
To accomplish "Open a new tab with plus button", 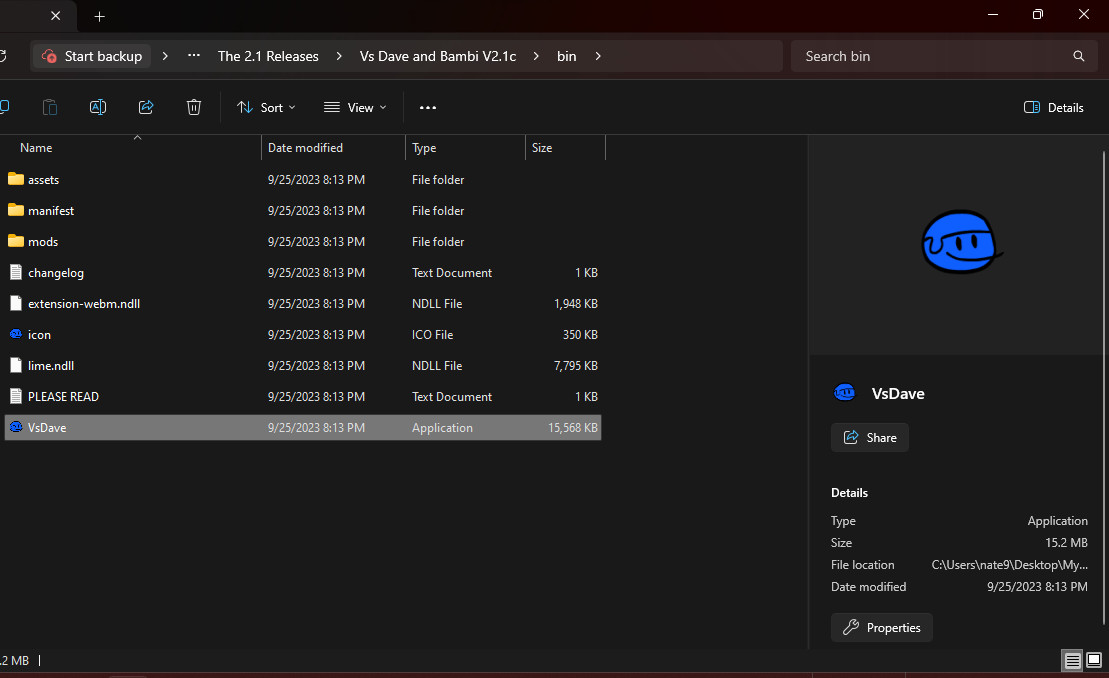I will click(100, 16).
